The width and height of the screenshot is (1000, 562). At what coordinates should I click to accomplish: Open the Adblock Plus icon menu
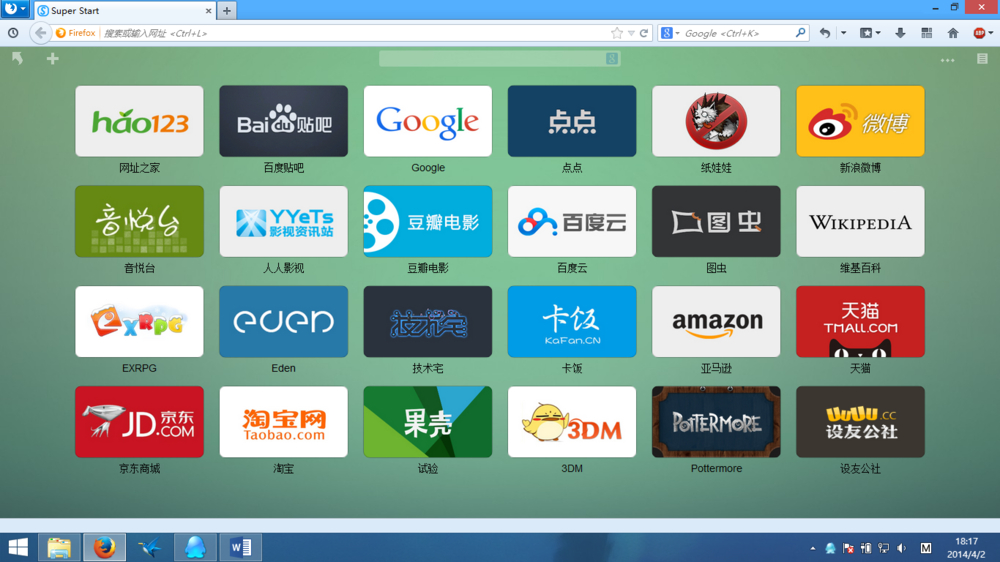click(983, 33)
